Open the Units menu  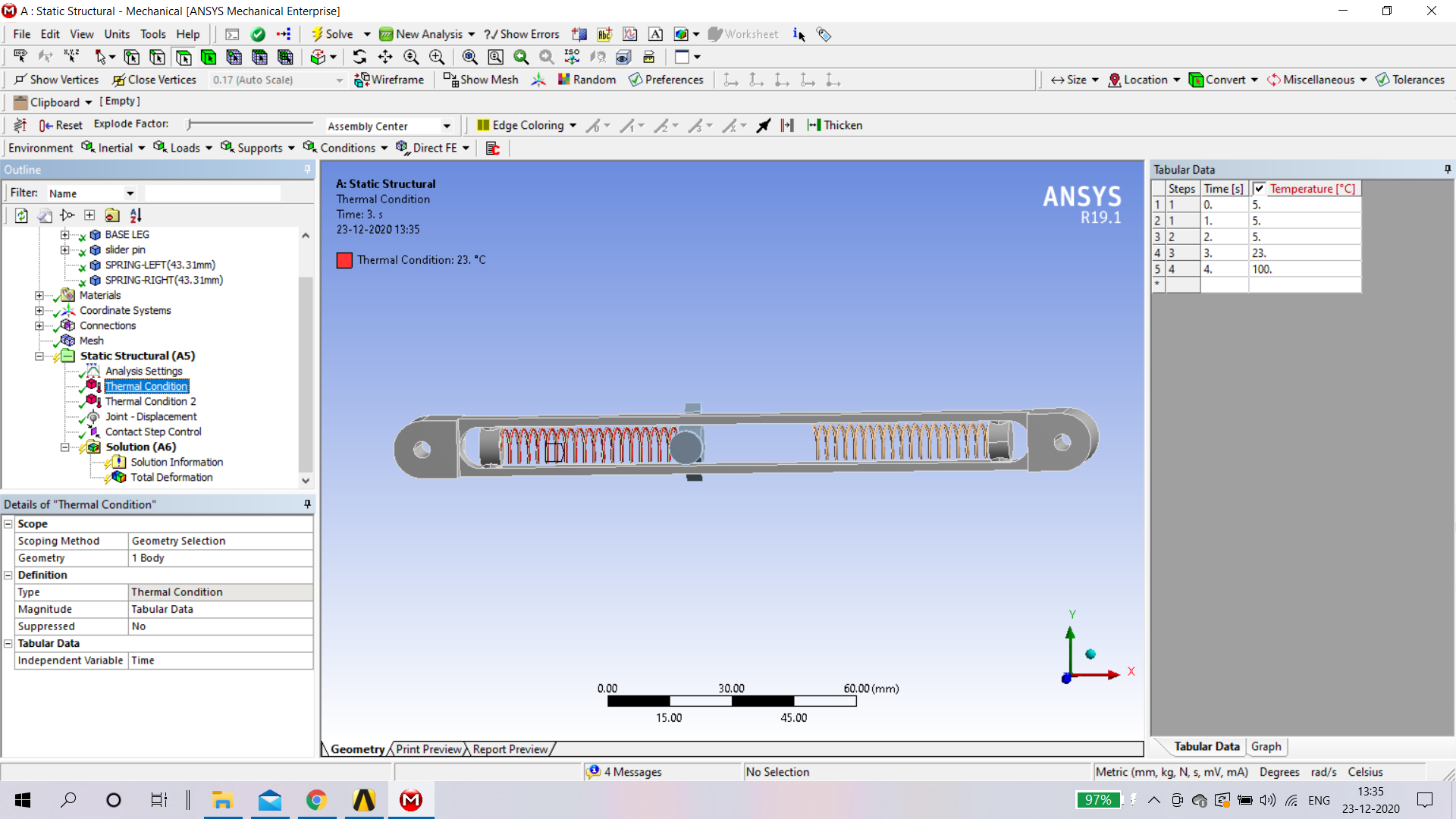coord(117,34)
